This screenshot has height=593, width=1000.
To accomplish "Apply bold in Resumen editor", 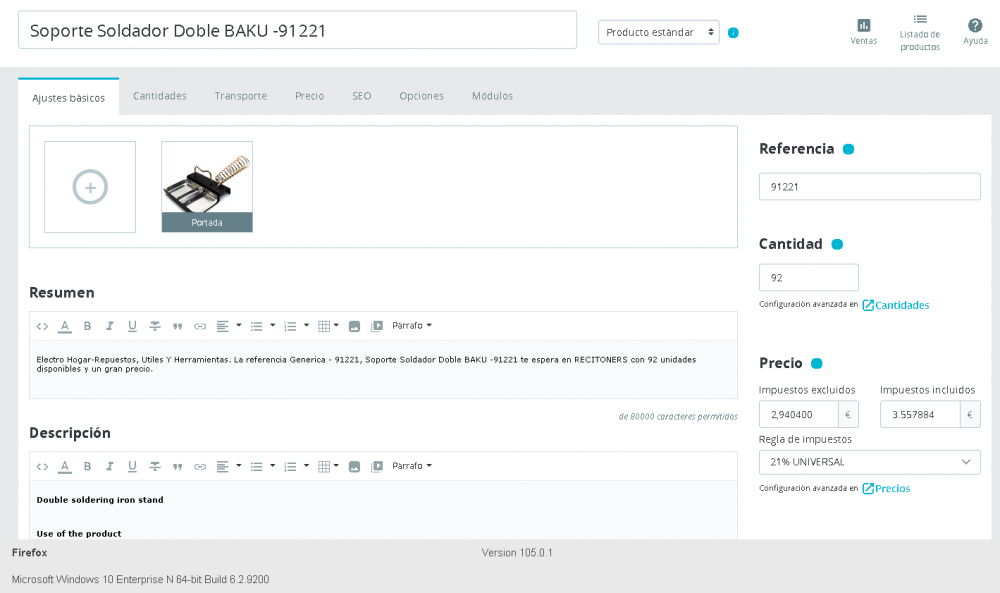I will coord(87,326).
